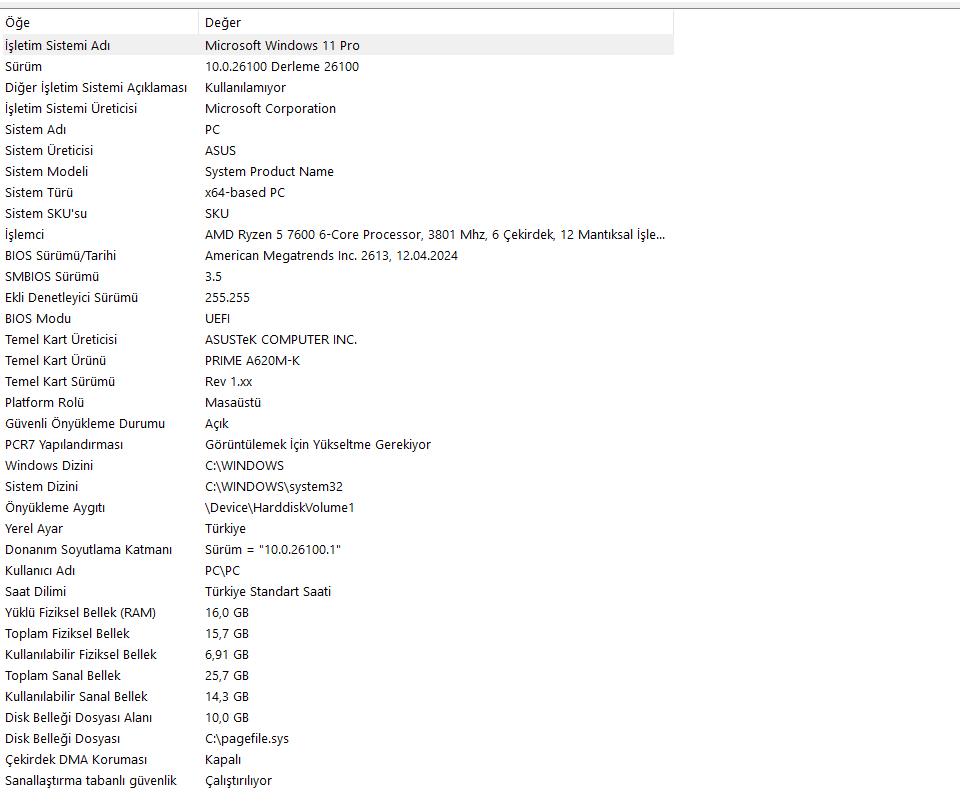
Task: Select 'Ekli Denetleyici Sürümü' row label
Action: pos(72,298)
